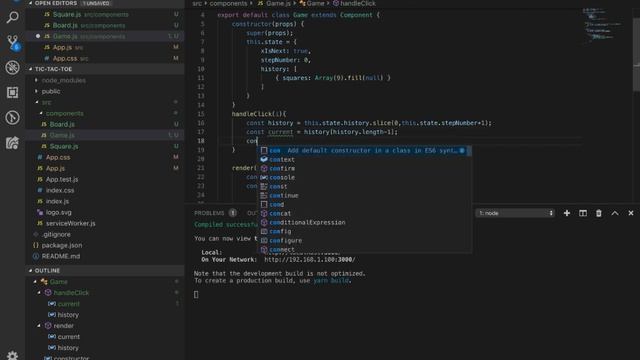This screenshot has height=360, width=640.
Task: Pick 'continue' keyword suggestion
Action: coord(364,196)
